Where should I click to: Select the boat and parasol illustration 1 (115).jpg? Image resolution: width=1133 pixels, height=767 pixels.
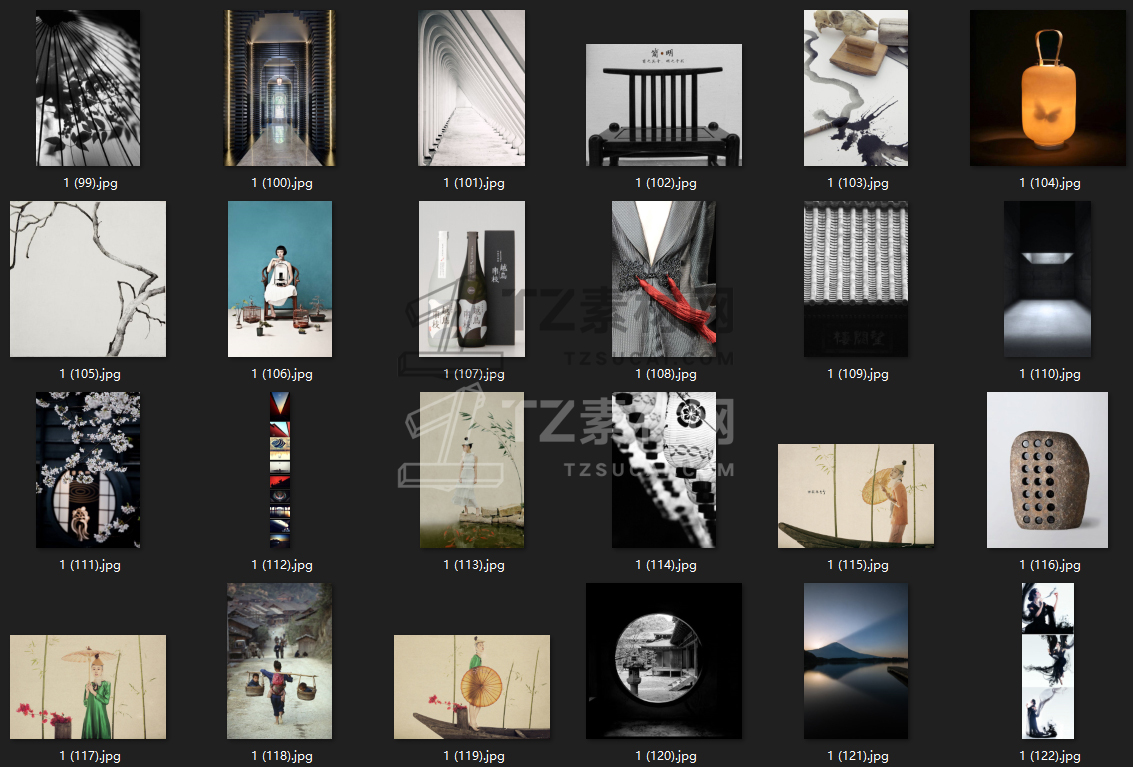(x=856, y=496)
